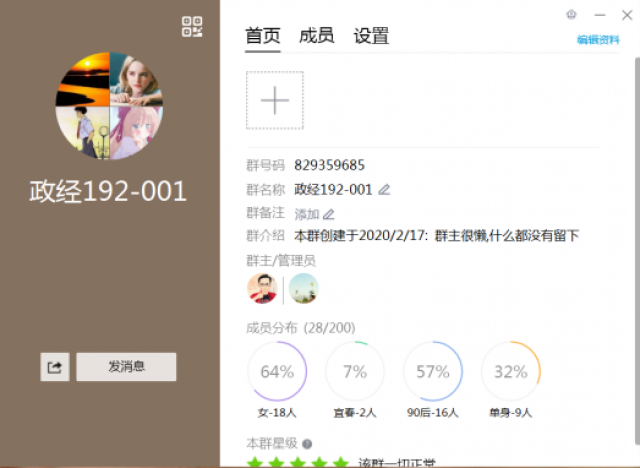Switch to the 成员 tab
Viewport: 640px width, 468px height.
point(317,36)
